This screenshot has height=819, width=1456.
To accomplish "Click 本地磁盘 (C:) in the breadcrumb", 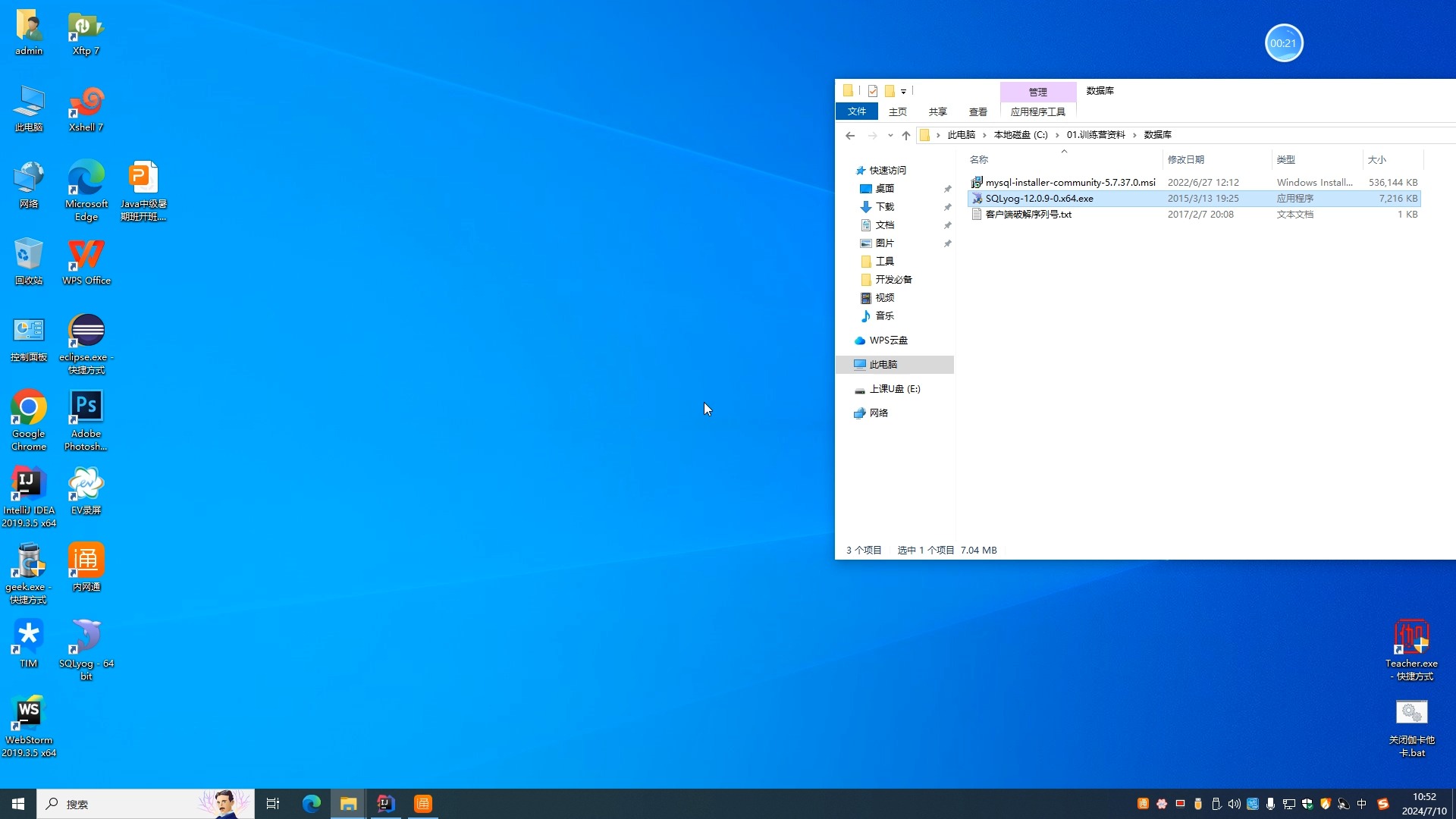I will pyautogui.click(x=1021, y=135).
